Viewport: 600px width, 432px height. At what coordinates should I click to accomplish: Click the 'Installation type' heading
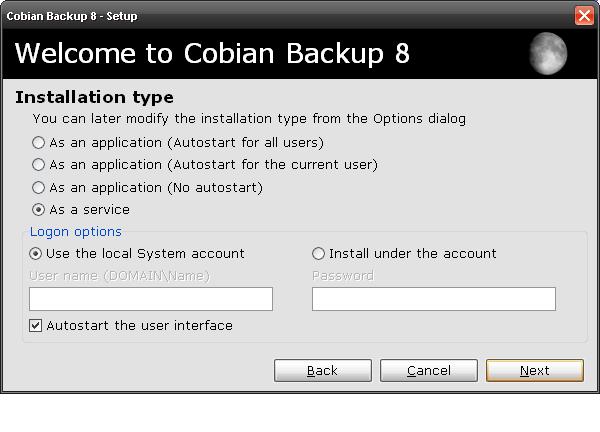[94, 97]
